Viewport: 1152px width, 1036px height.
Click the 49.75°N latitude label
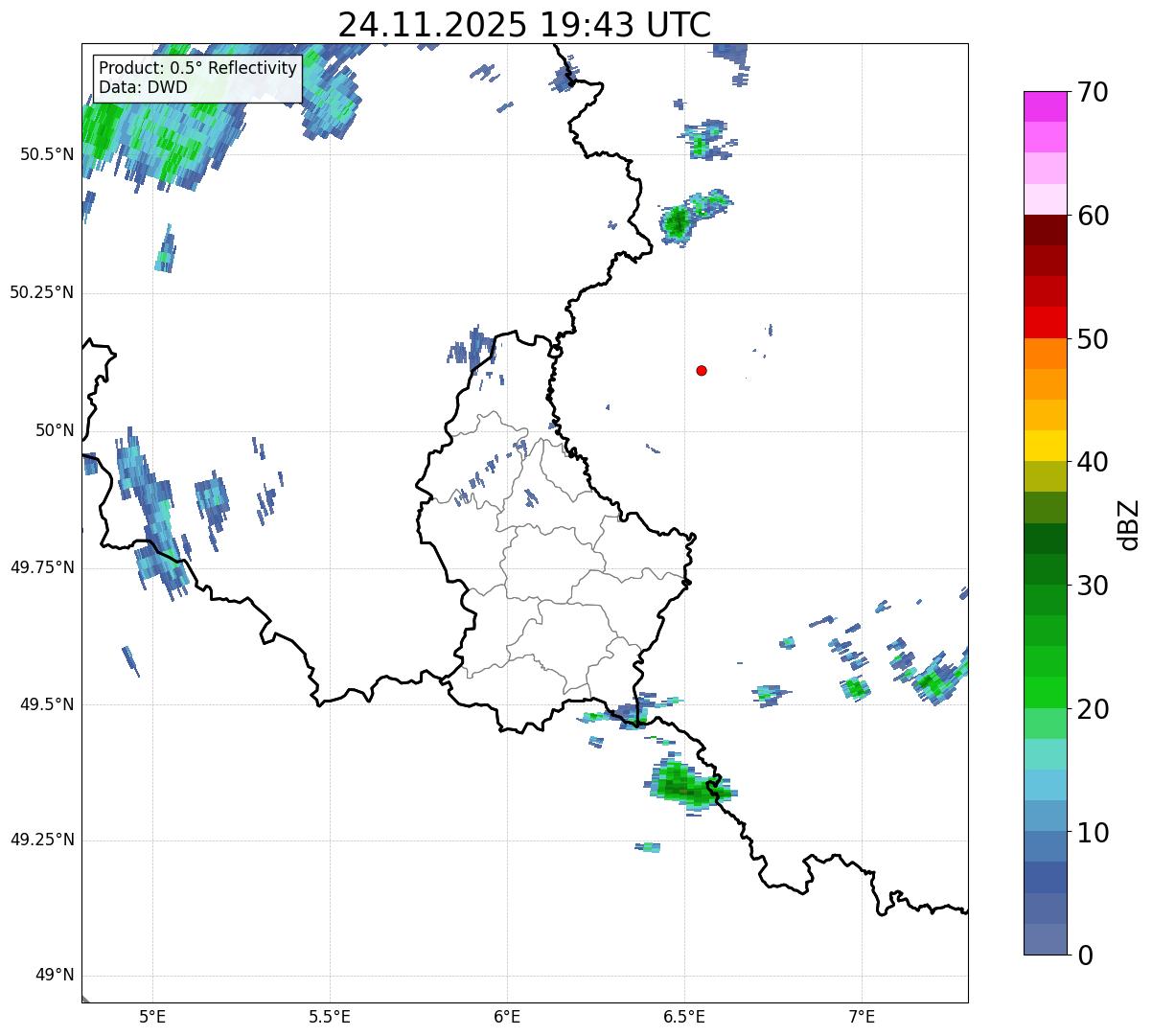click(42, 567)
